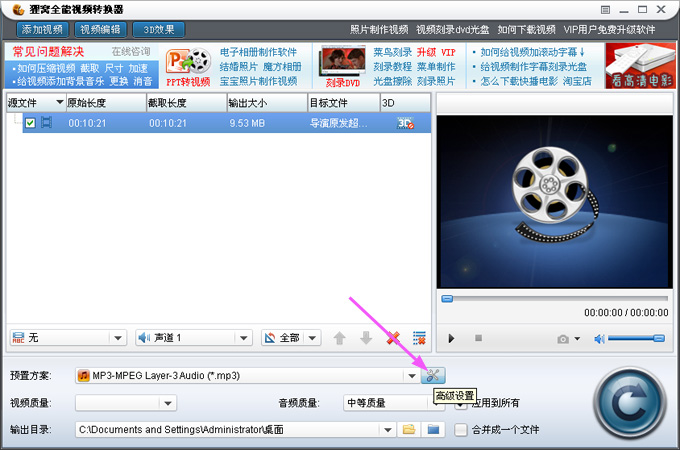The image size is (680, 450).
Task: Take a snapshot with camera icon
Action: [x=563, y=339]
